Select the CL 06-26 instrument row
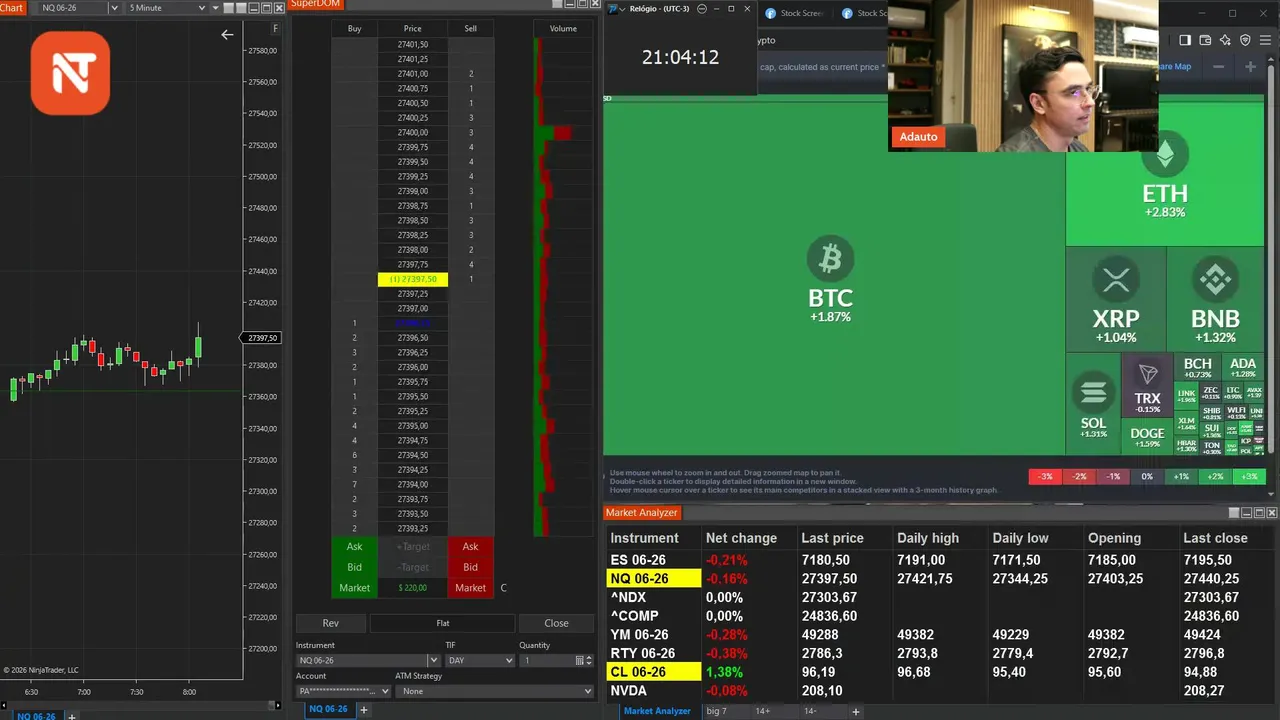Viewport: 1280px width, 720px height. click(940, 672)
